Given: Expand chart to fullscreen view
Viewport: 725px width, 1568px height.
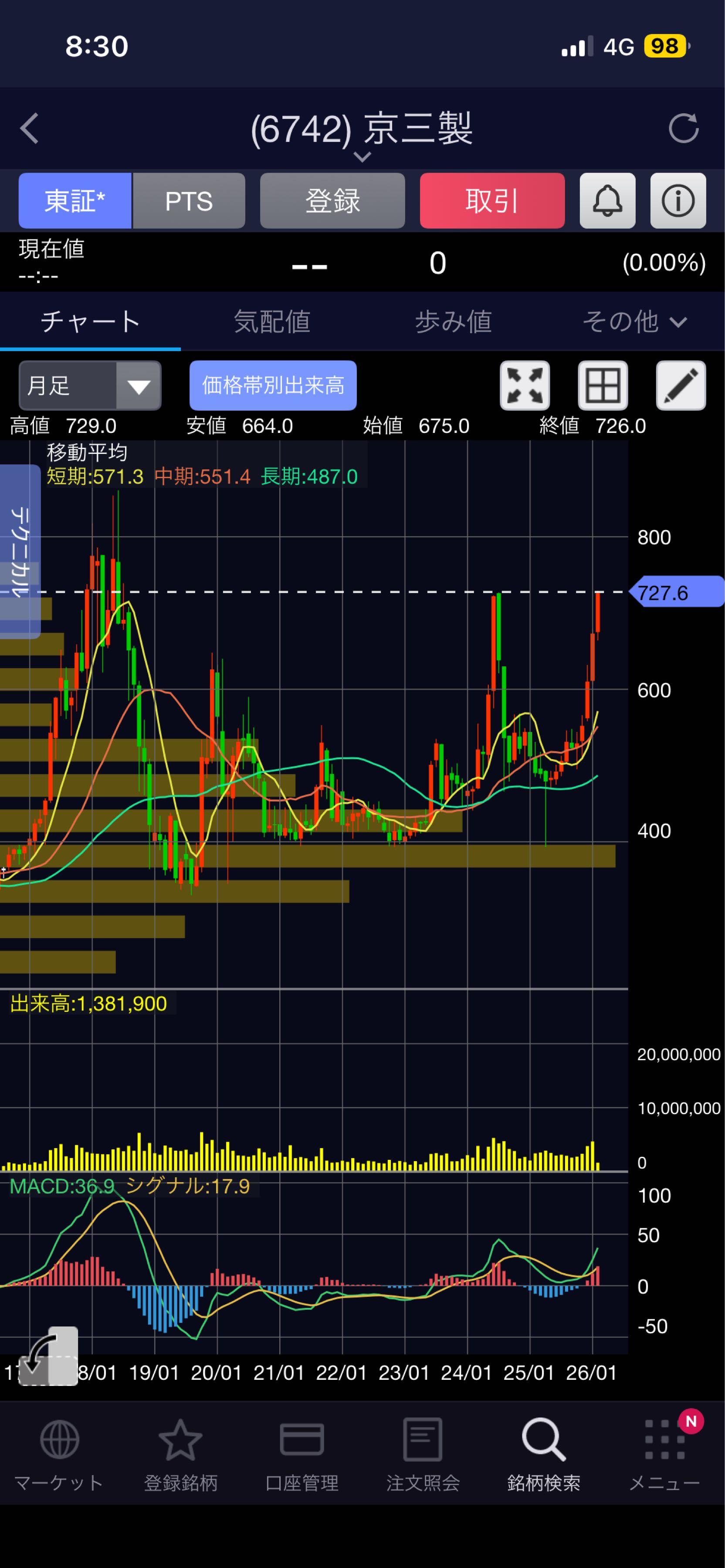Looking at the screenshot, I should tap(525, 385).
